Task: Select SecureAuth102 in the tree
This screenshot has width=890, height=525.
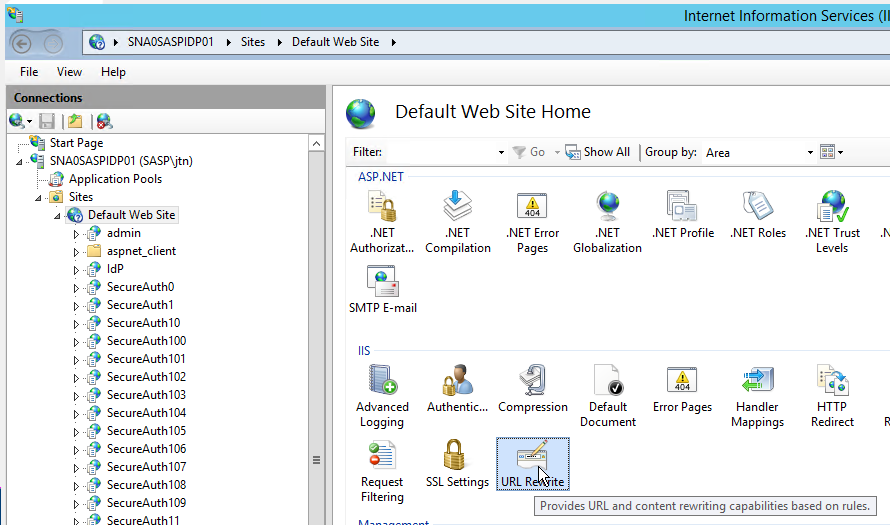Action: pyautogui.click(x=146, y=377)
